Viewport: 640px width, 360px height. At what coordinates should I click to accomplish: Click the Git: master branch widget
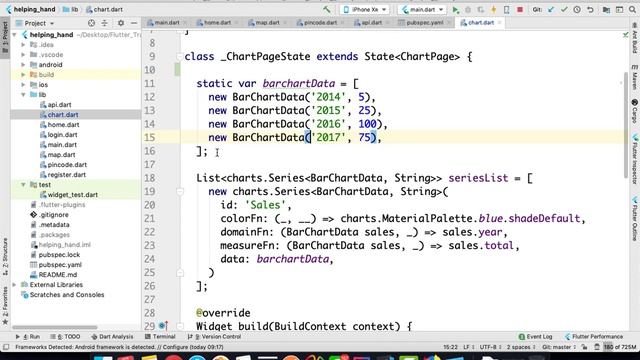pos(559,347)
